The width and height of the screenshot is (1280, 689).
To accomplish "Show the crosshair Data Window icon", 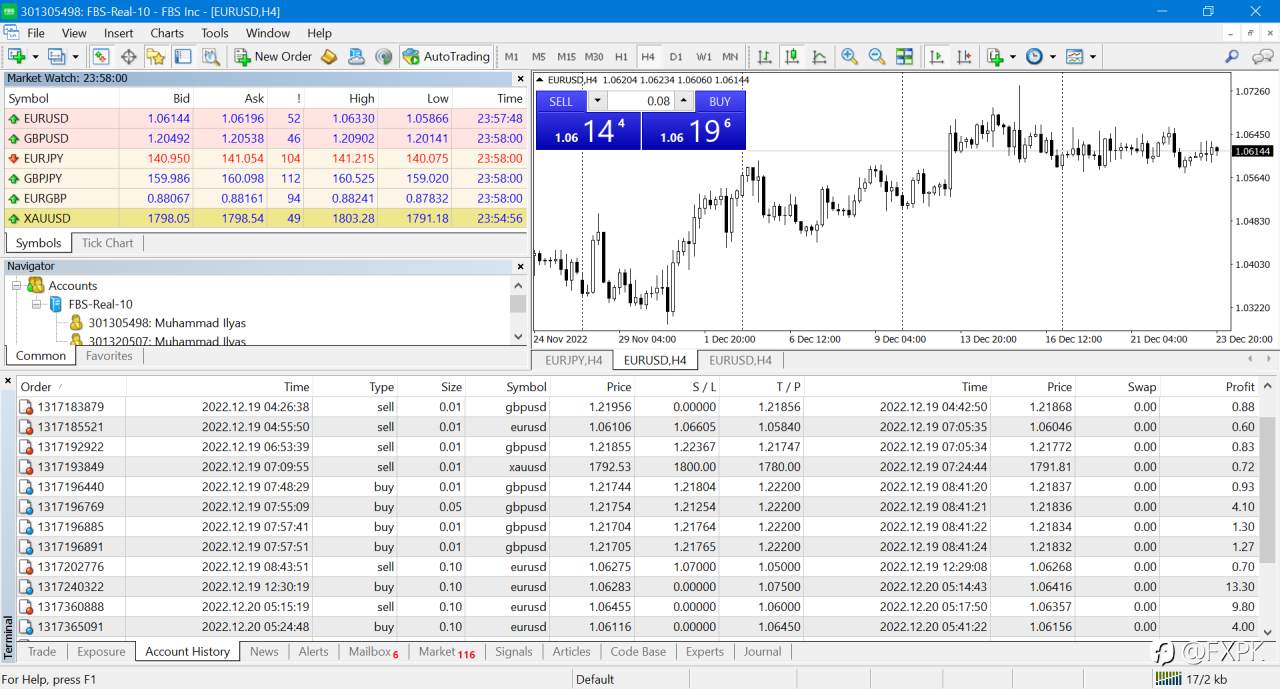I will point(129,57).
